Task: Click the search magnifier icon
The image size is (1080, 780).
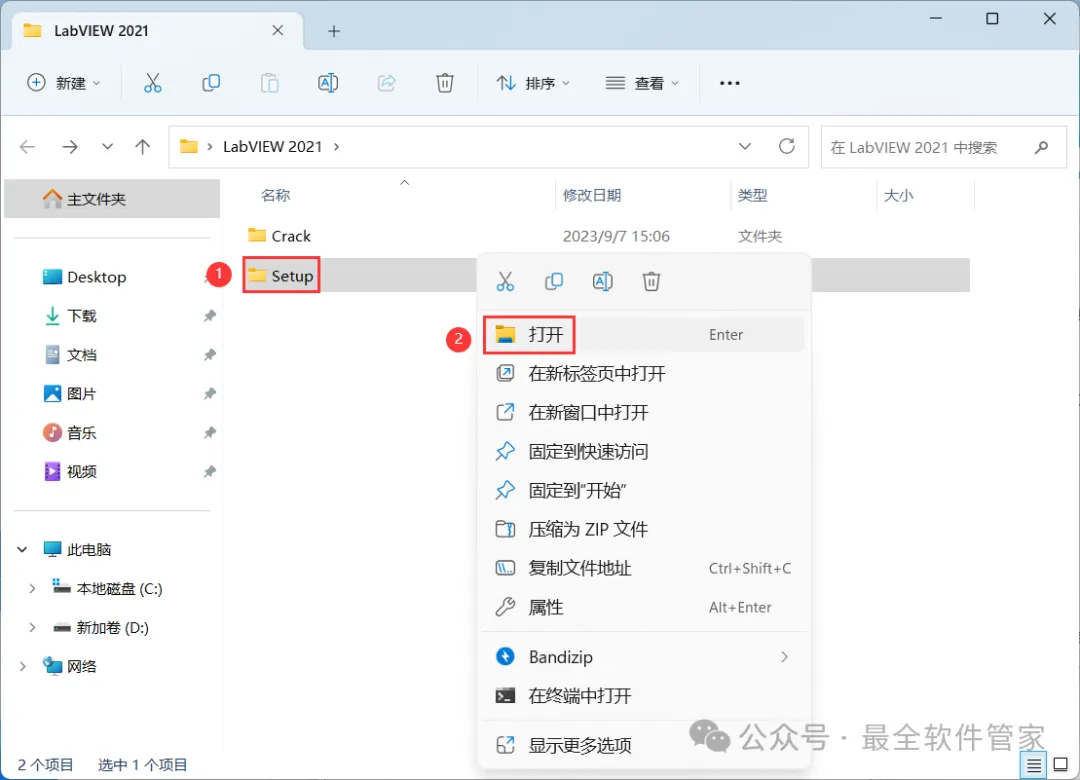Action: [1041, 147]
